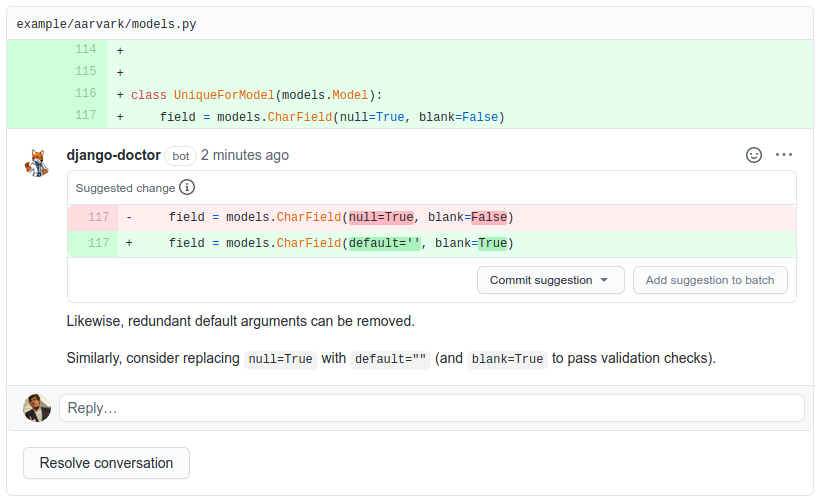Click Add suggestion to batch button
Viewport: 825px width, 503px height.
coord(710,280)
